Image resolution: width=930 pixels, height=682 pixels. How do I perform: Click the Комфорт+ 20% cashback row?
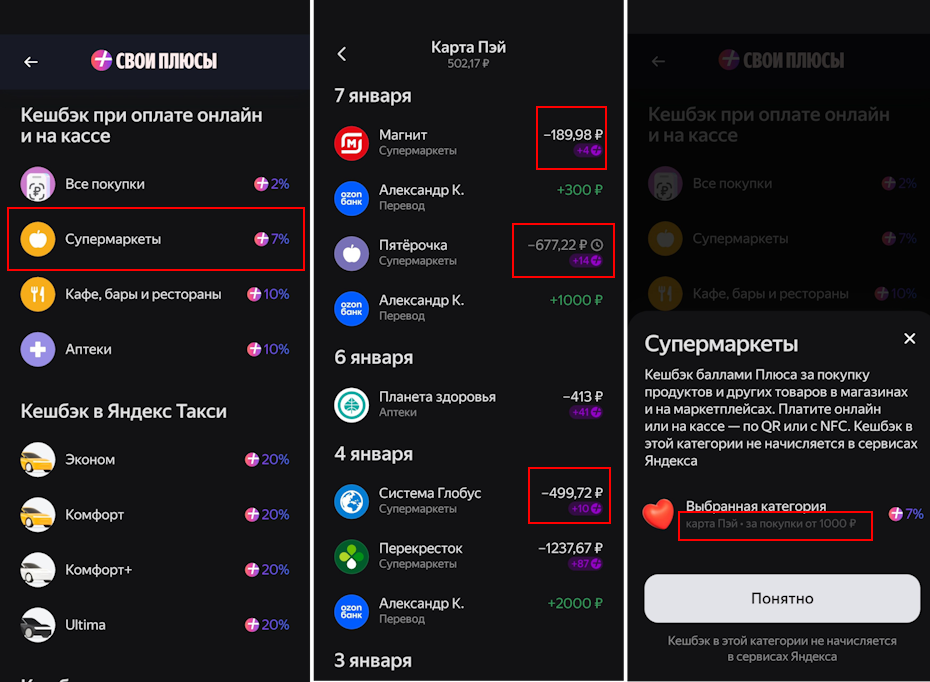tap(155, 569)
